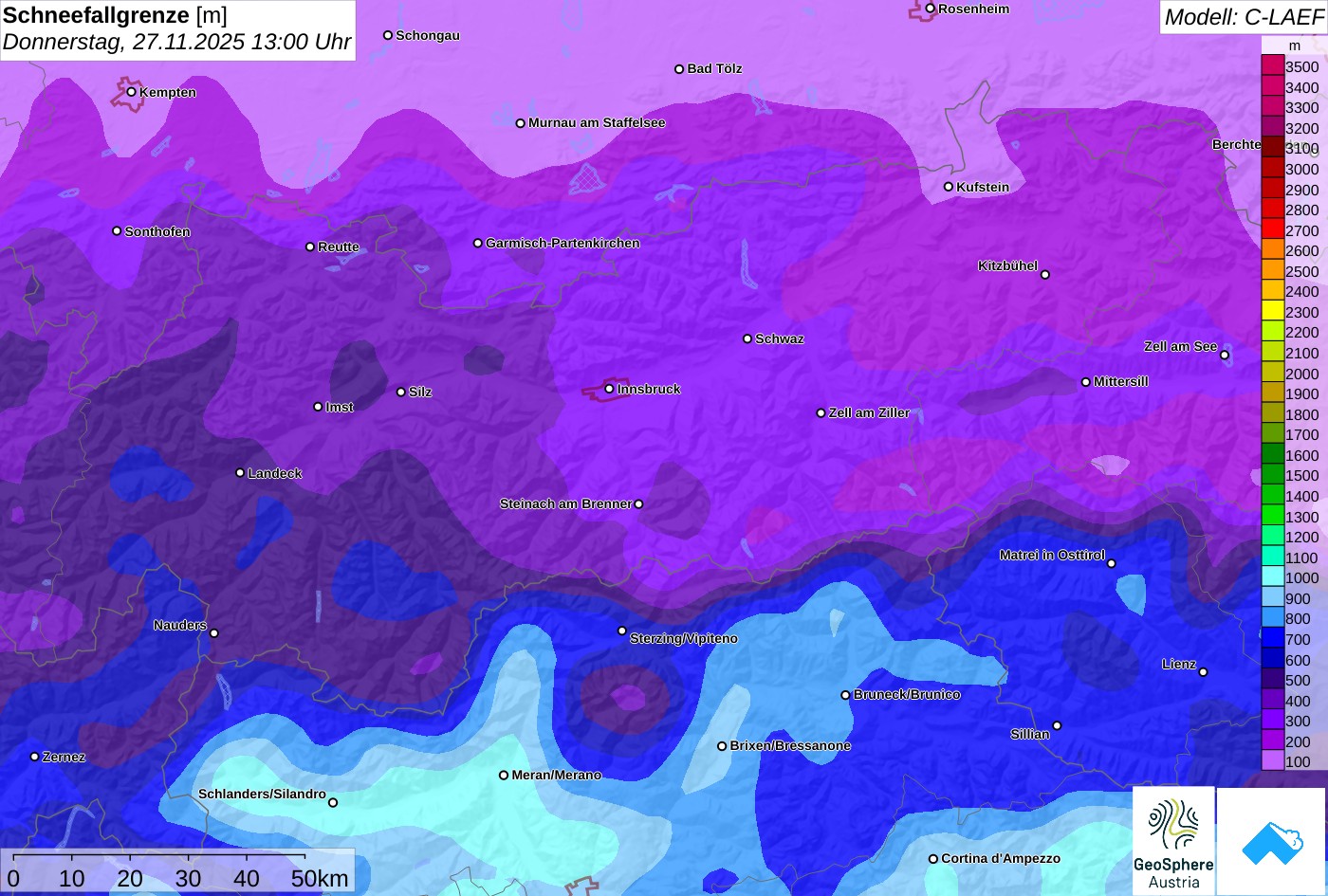Screen dimensions: 1328x896
Task: Click the 1000 m cyan legend color
Action: tap(1272, 577)
